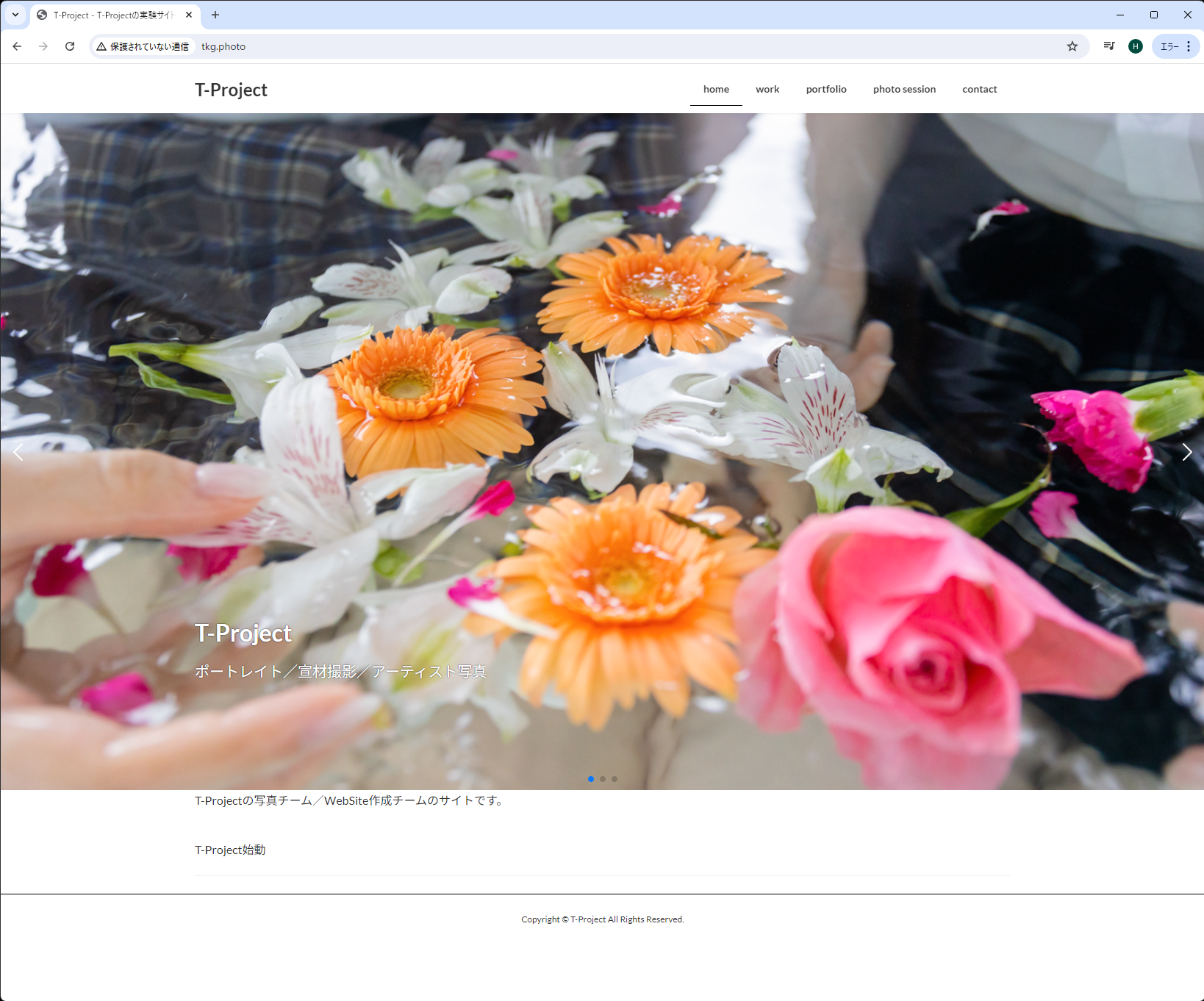The image size is (1204, 1001).
Task: Expand the tab search dropdown arrow
Action: pyautogui.click(x=15, y=15)
